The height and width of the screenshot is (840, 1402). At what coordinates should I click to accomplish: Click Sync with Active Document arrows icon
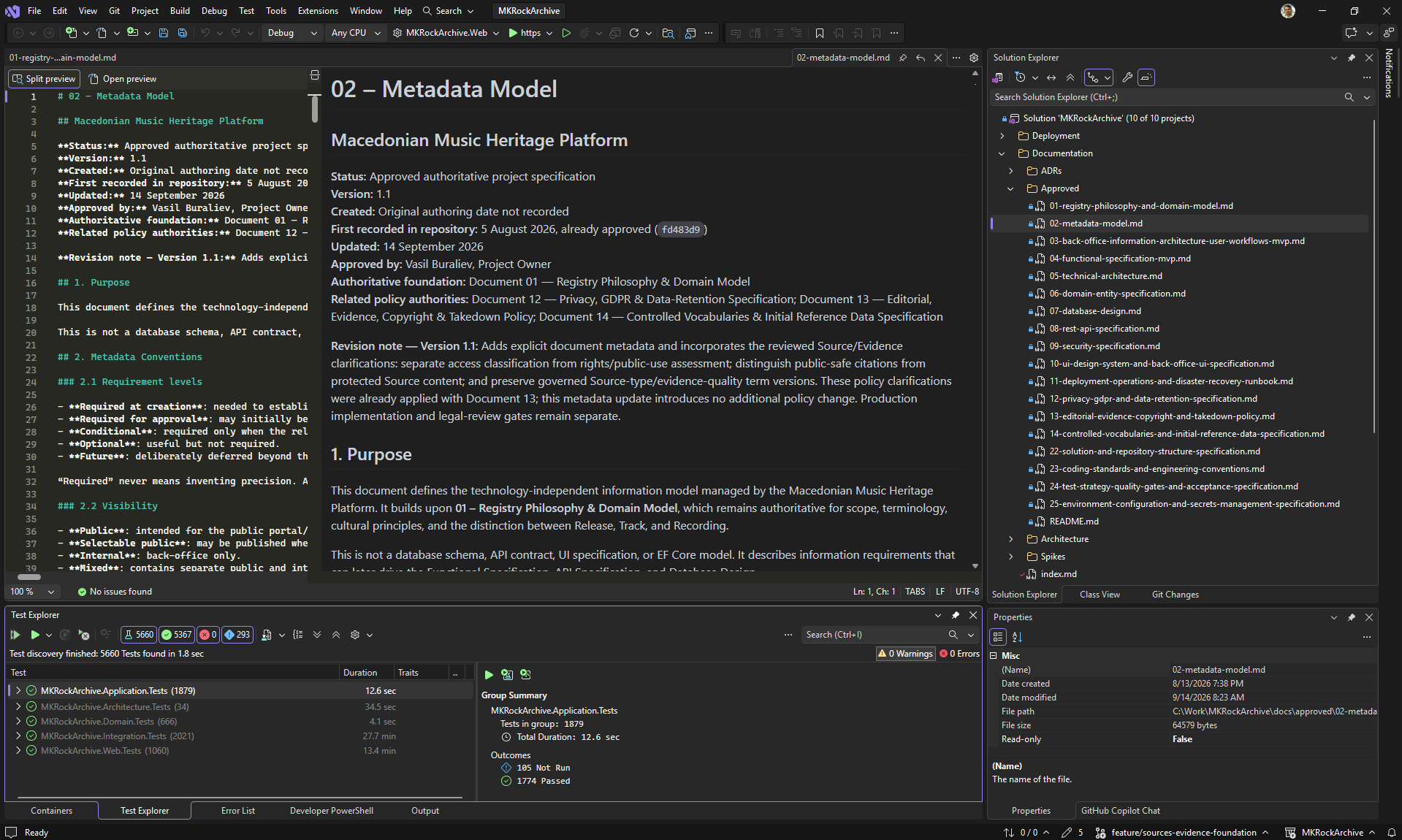1051,77
